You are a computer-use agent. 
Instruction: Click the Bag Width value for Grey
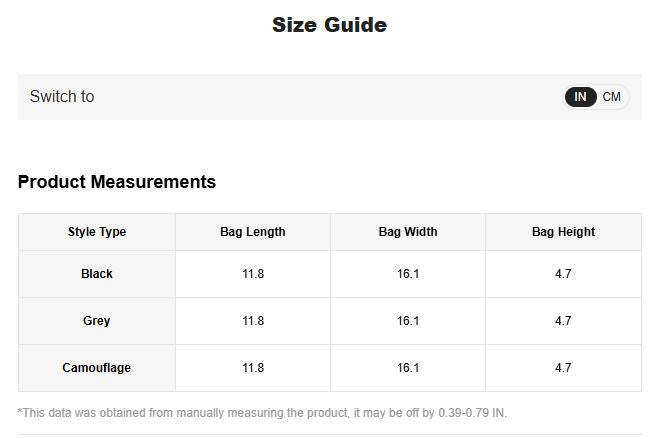coord(408,321)
